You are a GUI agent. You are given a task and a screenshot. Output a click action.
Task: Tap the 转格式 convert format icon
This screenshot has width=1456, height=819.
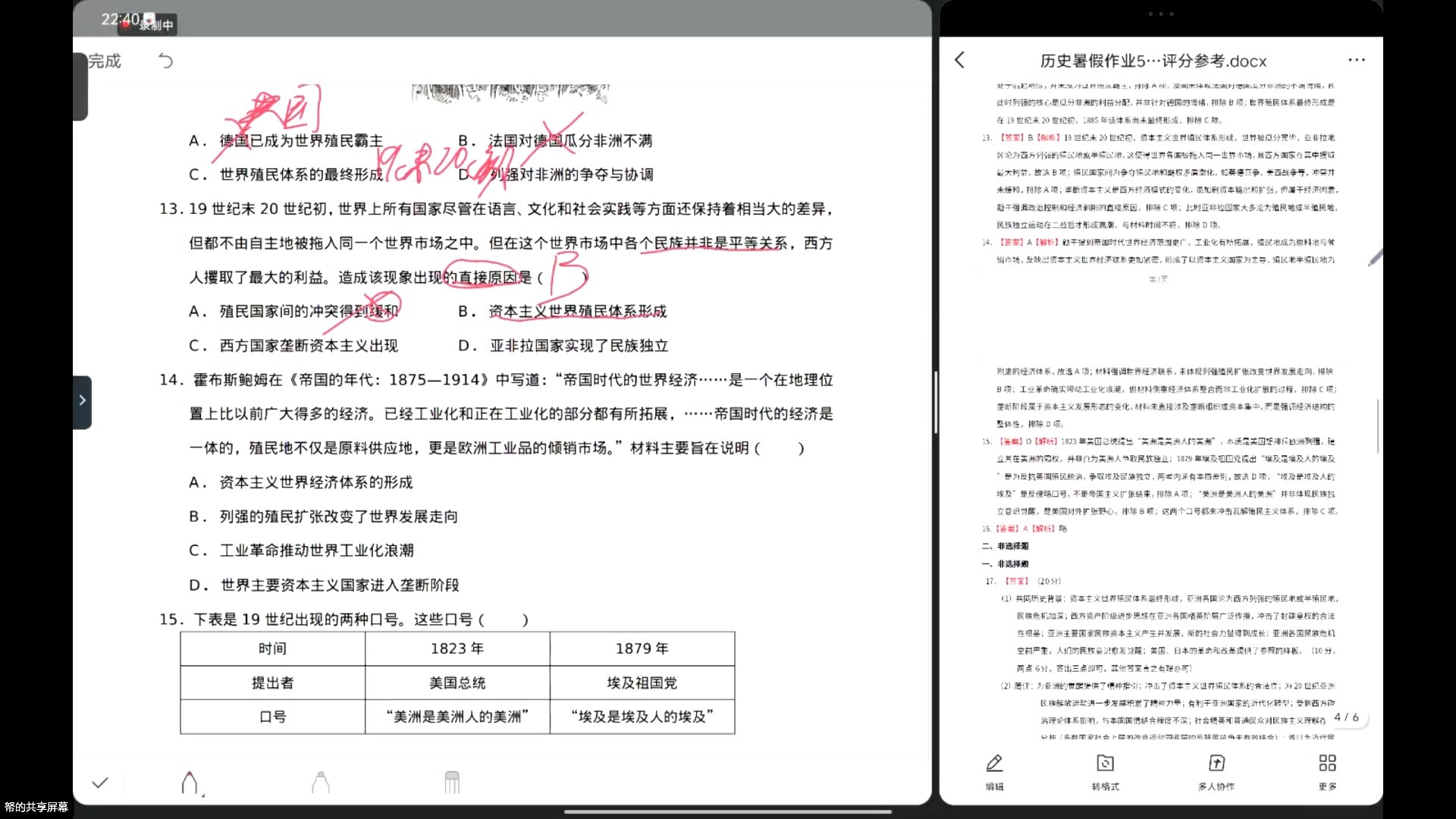click(1106, 773)
